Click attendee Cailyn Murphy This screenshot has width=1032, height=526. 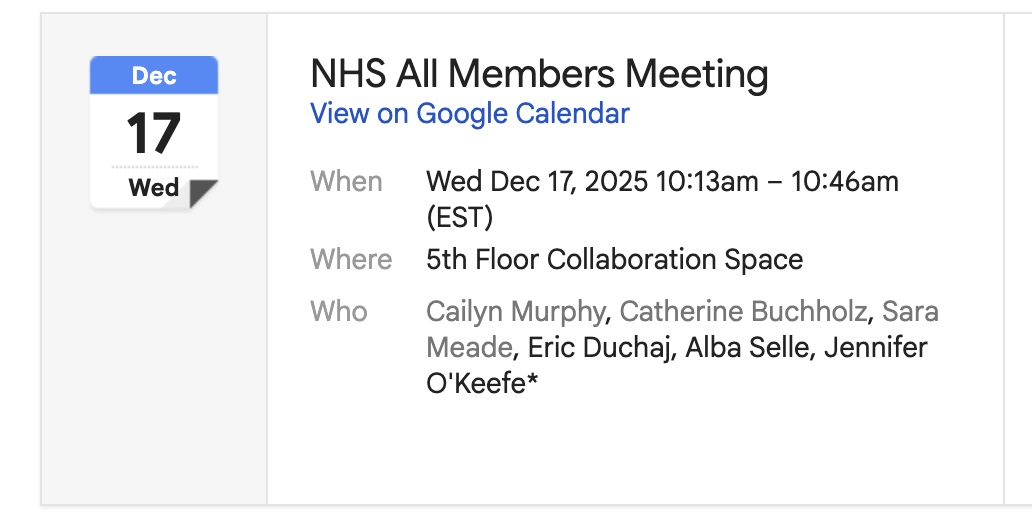pos(515,312)
